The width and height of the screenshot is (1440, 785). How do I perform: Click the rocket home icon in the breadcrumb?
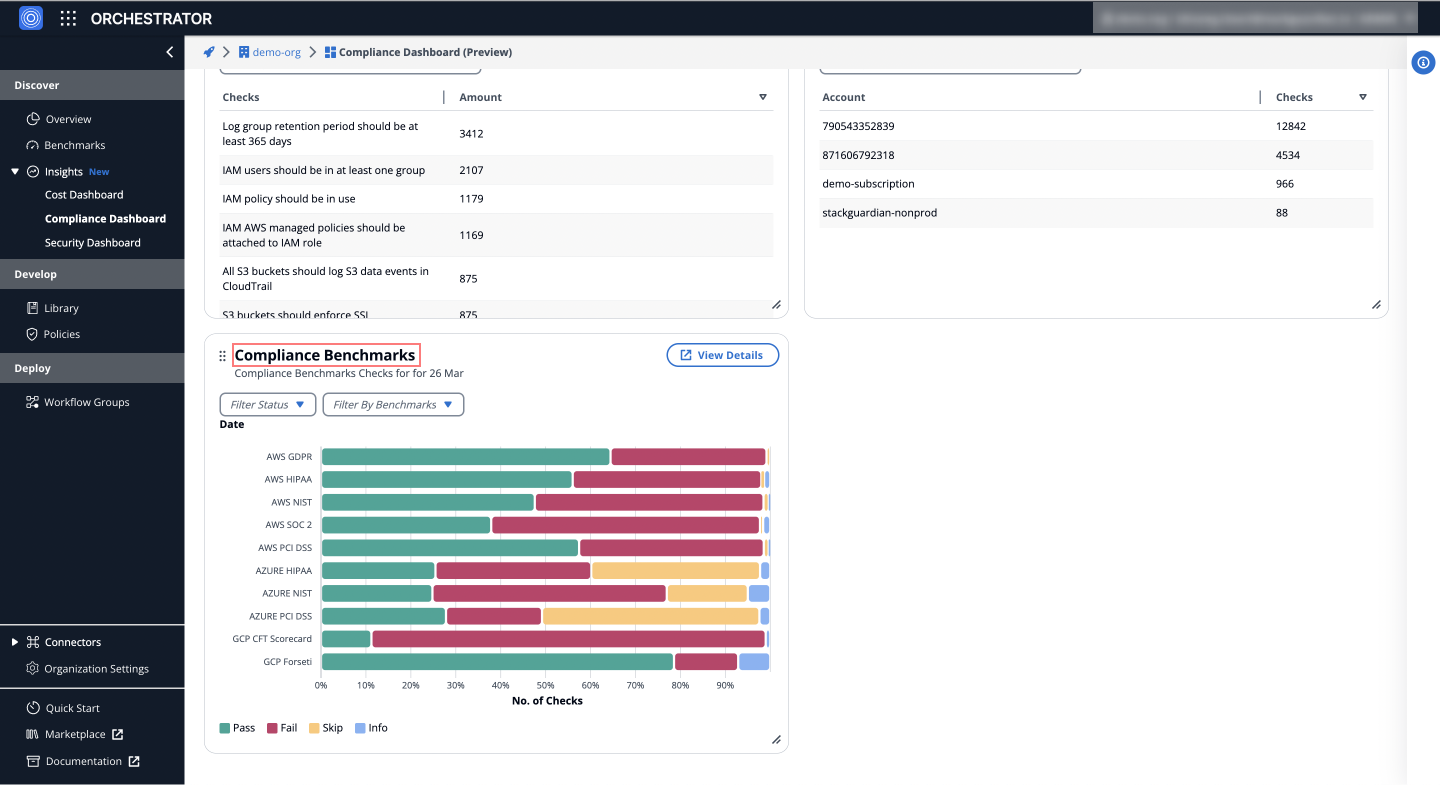(208, 52)
